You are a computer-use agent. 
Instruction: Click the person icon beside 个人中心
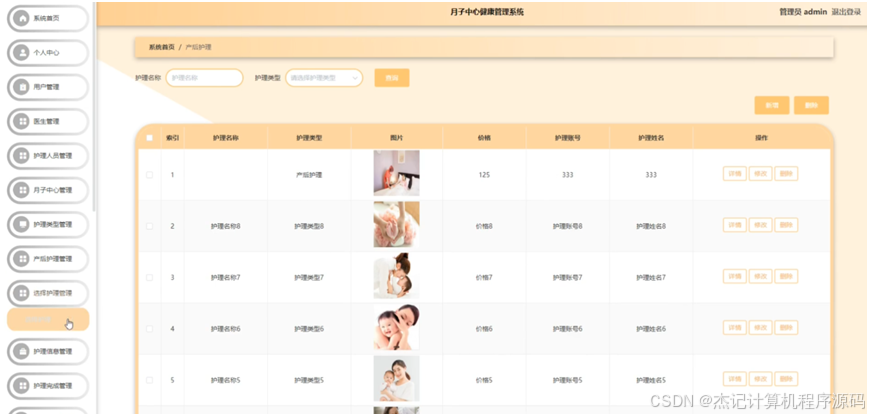[22, 53]
